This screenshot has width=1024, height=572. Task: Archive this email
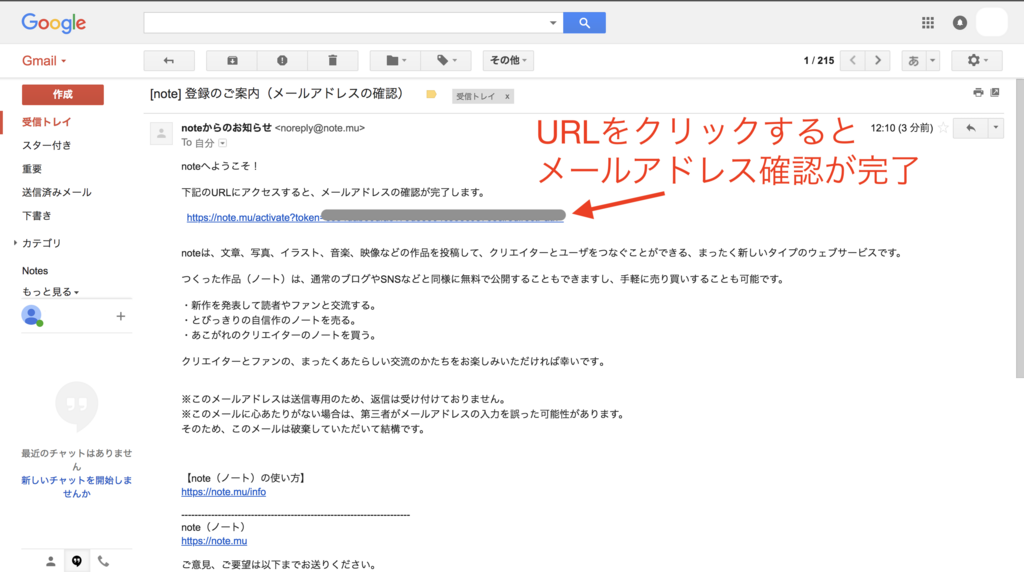pyautogui.click(x=232, y=60)
